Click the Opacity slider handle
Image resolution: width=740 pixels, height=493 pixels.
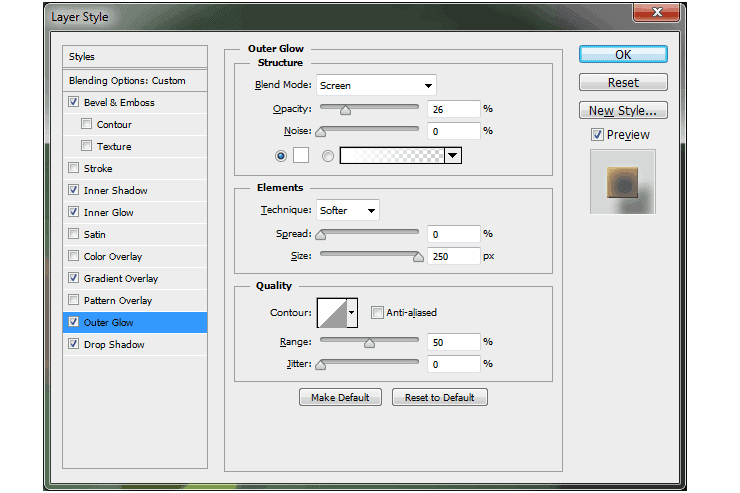pos(345,110)
